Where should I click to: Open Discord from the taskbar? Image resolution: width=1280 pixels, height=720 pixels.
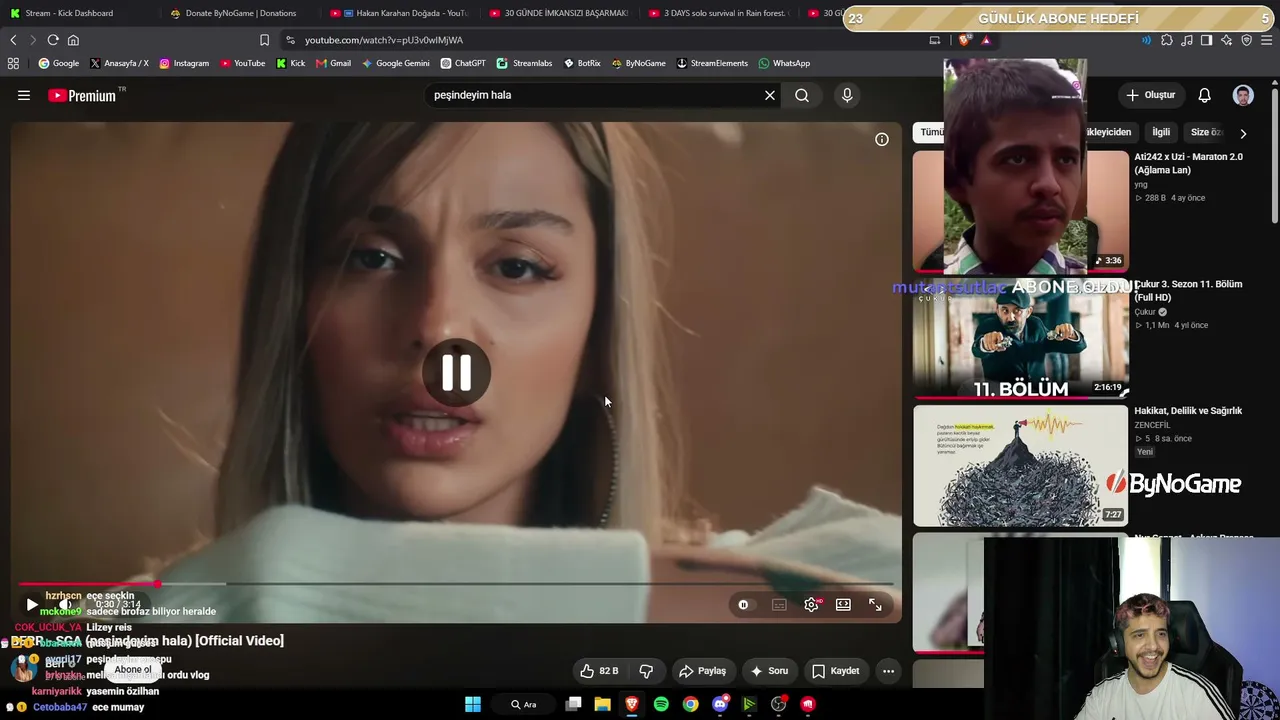pyautogui.click(x=720, y=704)
